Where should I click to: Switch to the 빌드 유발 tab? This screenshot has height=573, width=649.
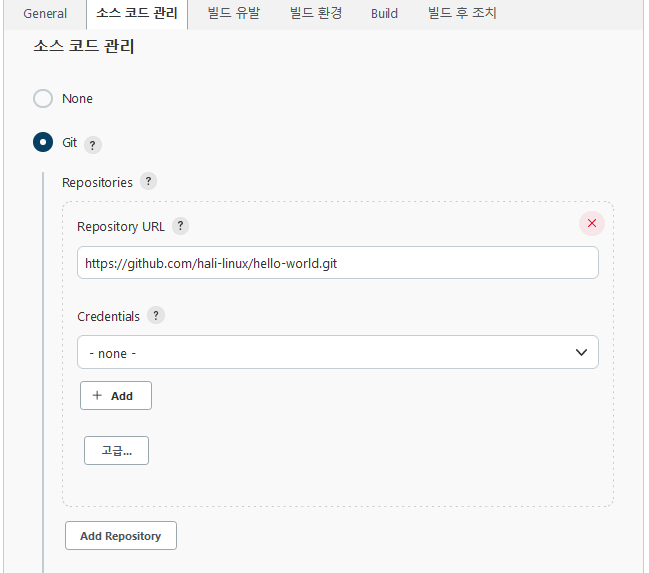(233, 14)
